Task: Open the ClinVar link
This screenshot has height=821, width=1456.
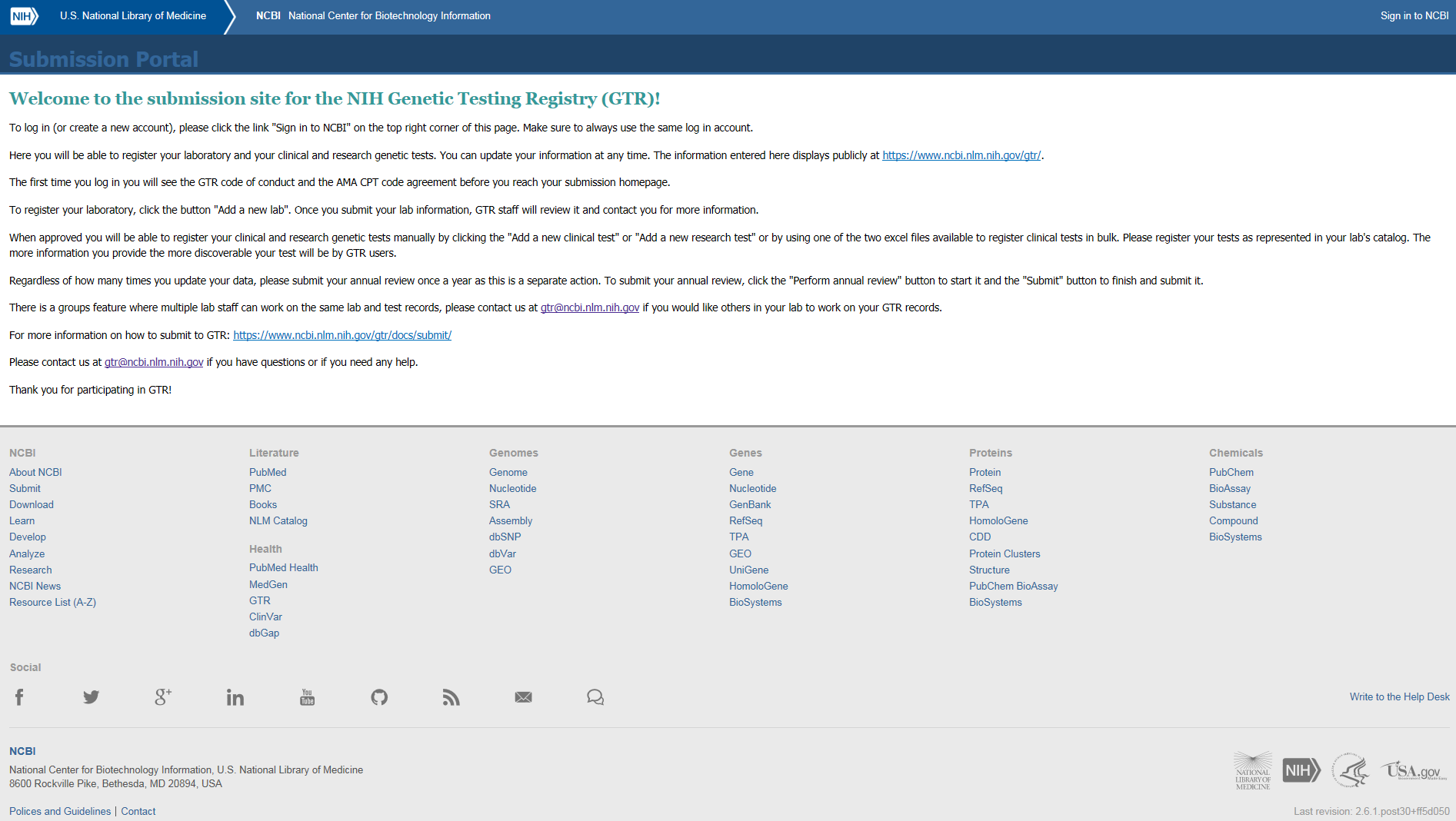Action: [x=265, y=617]
